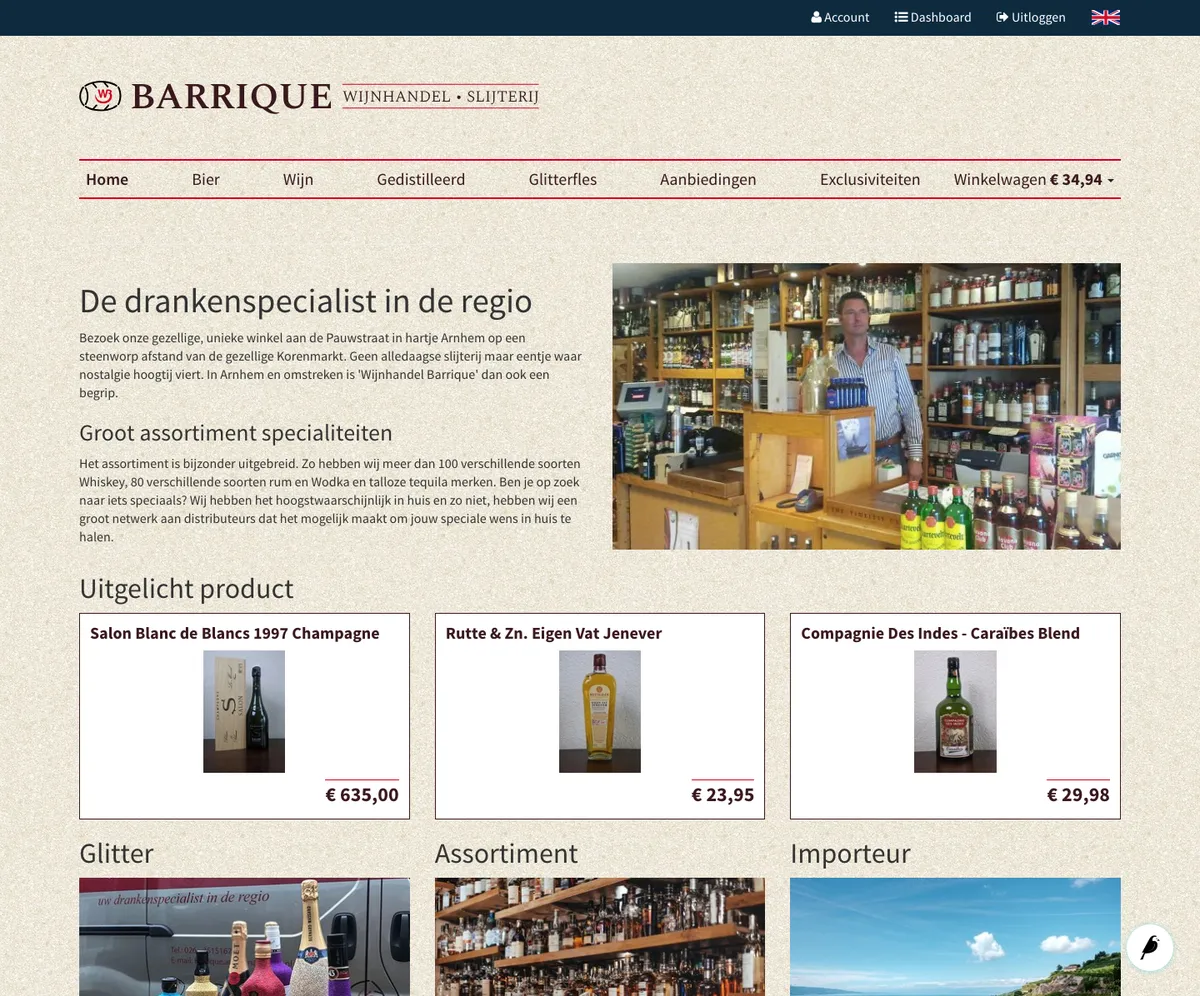Click the Caraïbes Blend bottle image
1200x996 pixels.
955,711
